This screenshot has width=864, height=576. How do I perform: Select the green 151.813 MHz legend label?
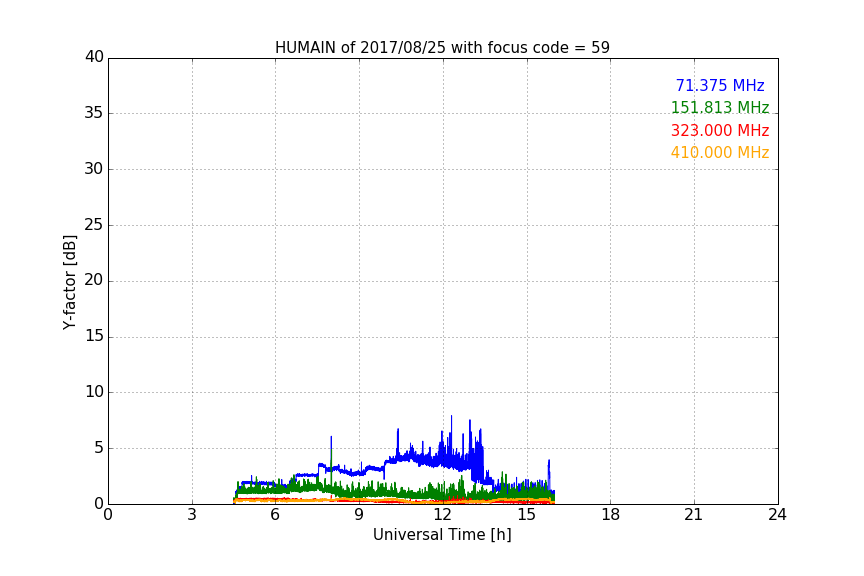(720, 107)
